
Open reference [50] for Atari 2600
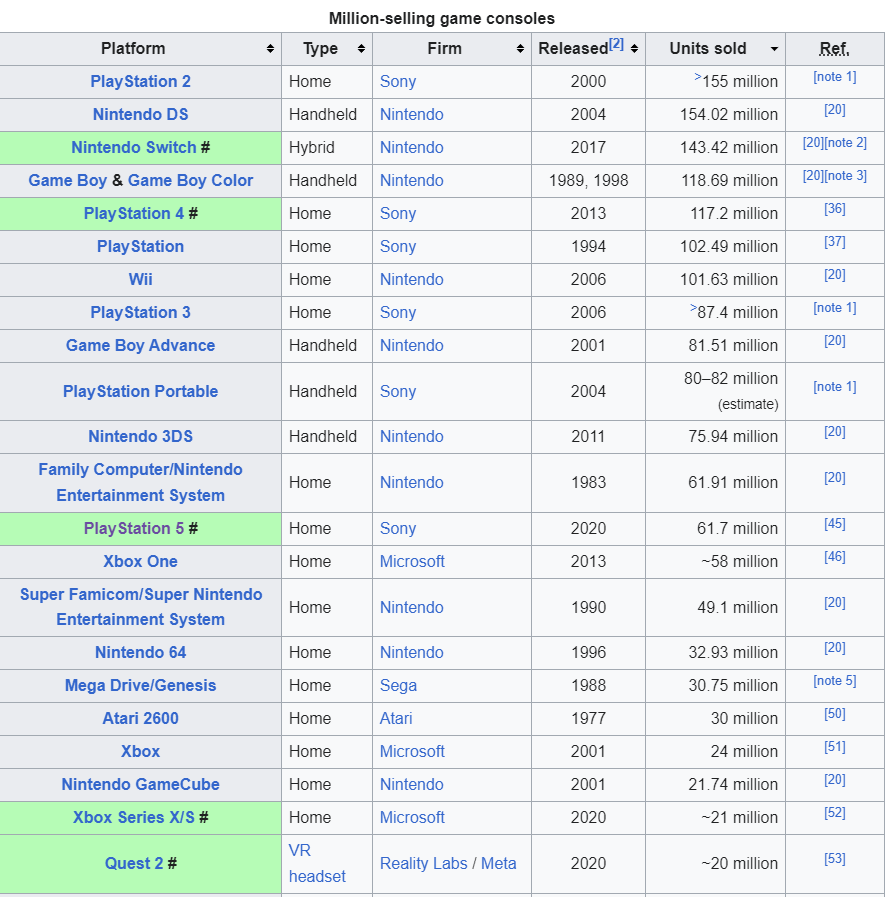[835, 714]
